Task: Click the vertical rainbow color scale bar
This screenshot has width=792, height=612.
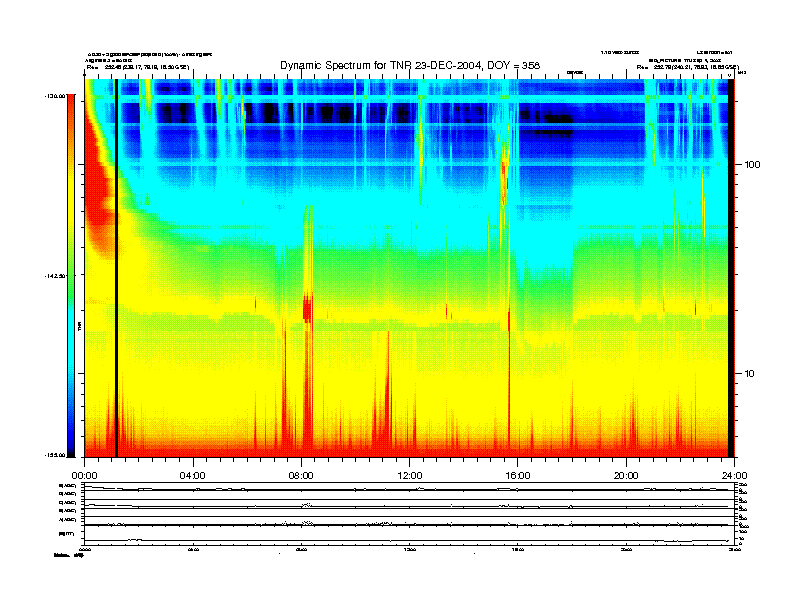Action: tap(71, 275)
